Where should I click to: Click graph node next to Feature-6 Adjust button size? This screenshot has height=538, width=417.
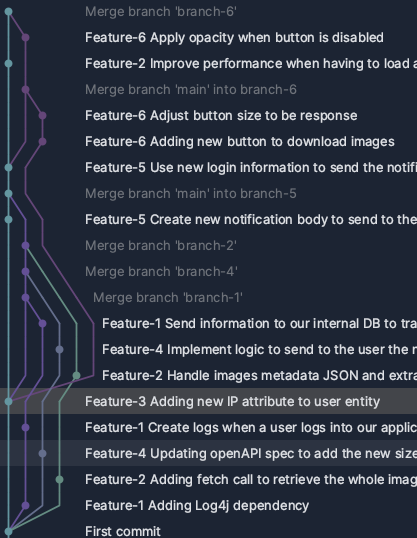click(x=42, y=116)
